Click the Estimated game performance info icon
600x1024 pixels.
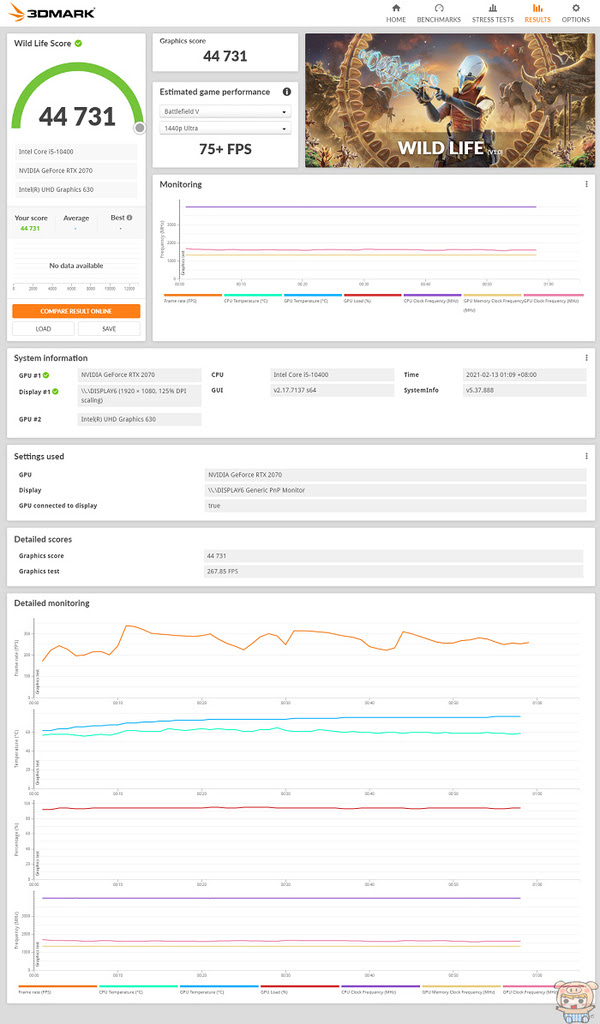coord(286,92)
